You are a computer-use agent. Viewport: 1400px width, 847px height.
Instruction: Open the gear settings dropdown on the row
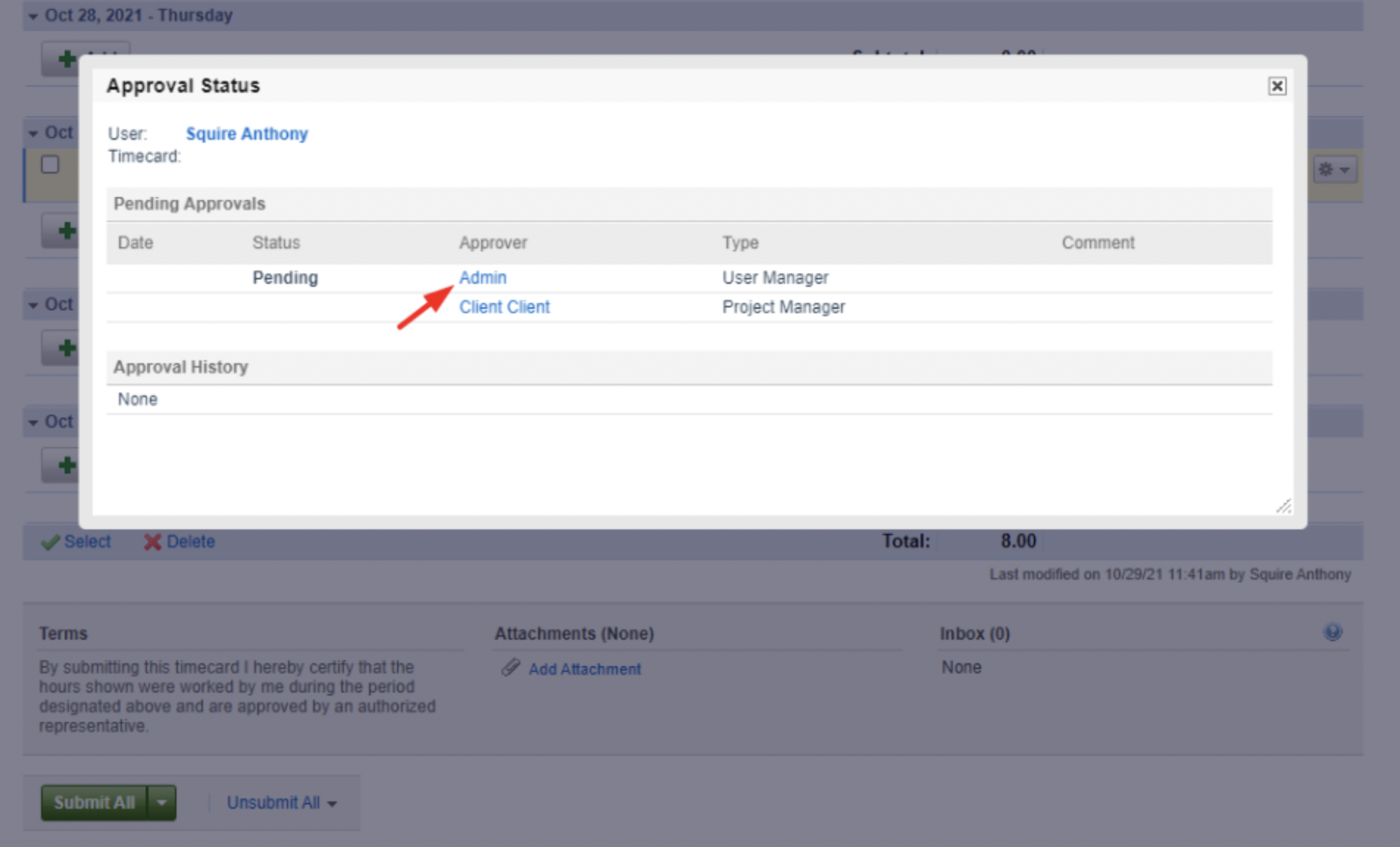(1335, 170)
